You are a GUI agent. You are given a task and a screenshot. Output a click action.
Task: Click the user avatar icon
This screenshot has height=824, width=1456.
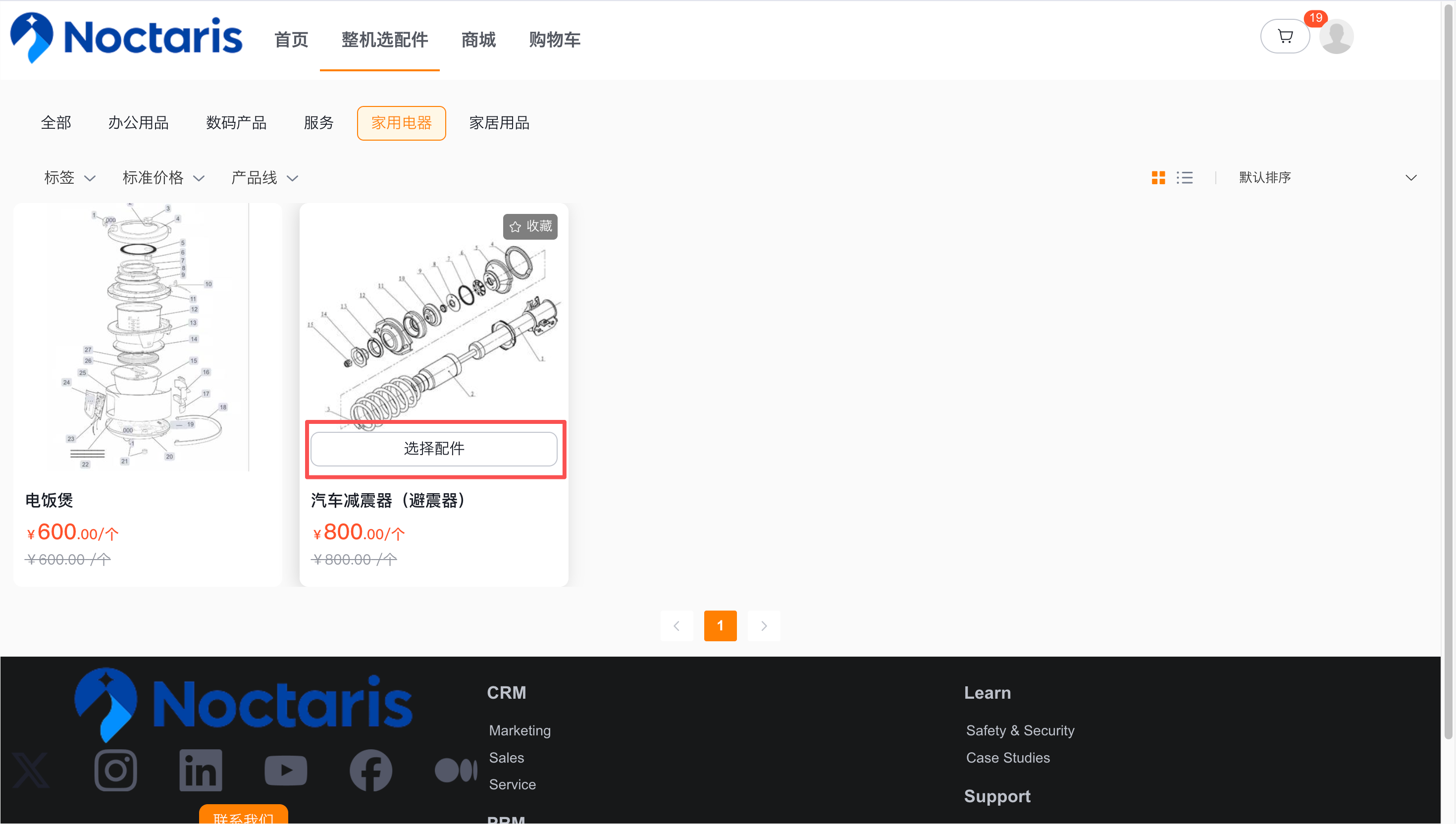(1336, 37)
